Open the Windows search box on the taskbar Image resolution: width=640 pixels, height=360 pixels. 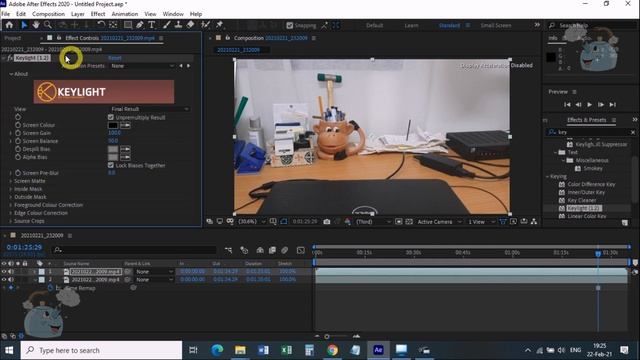[101, 350]
